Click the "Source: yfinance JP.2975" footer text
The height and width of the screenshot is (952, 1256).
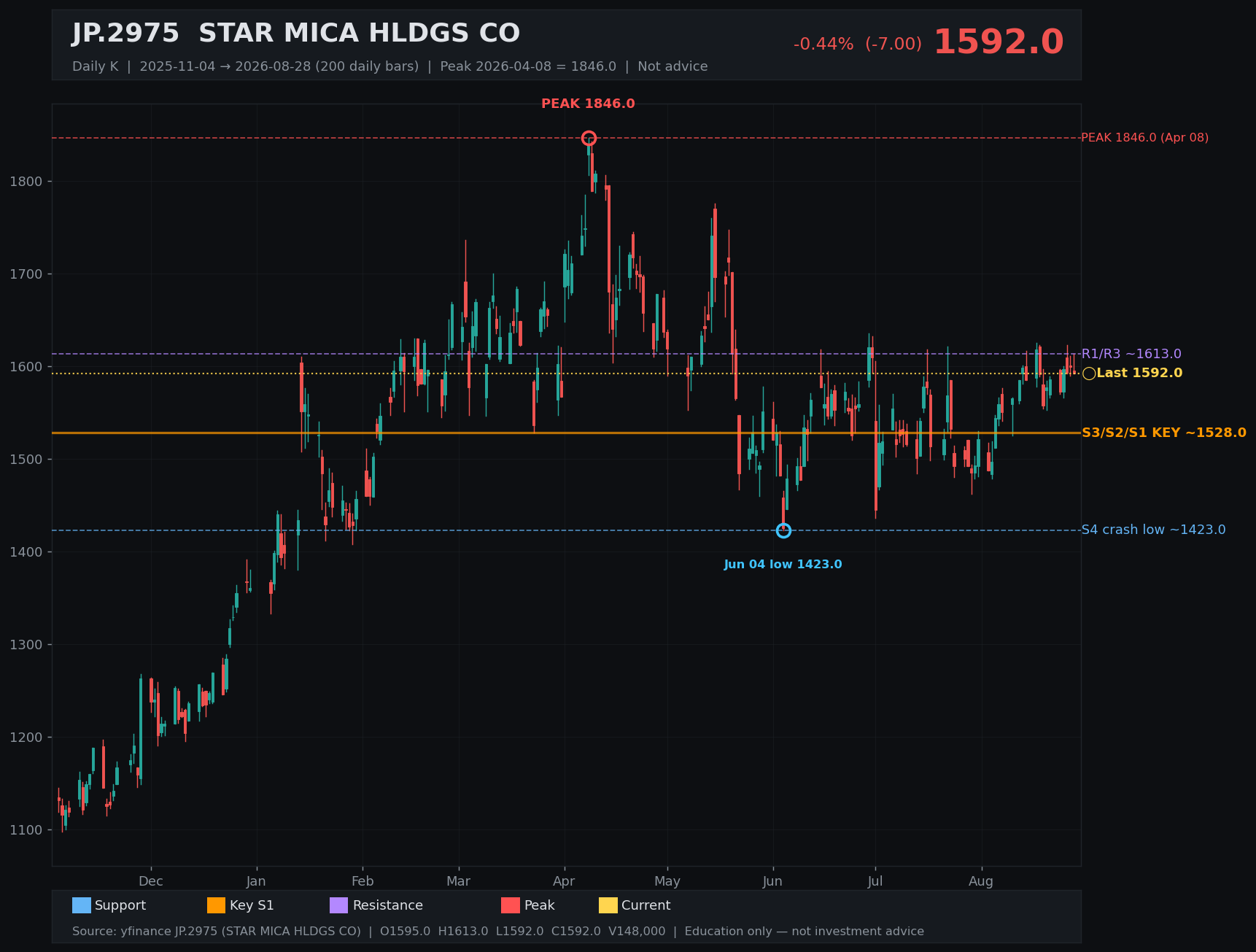(x=498, y=932)
